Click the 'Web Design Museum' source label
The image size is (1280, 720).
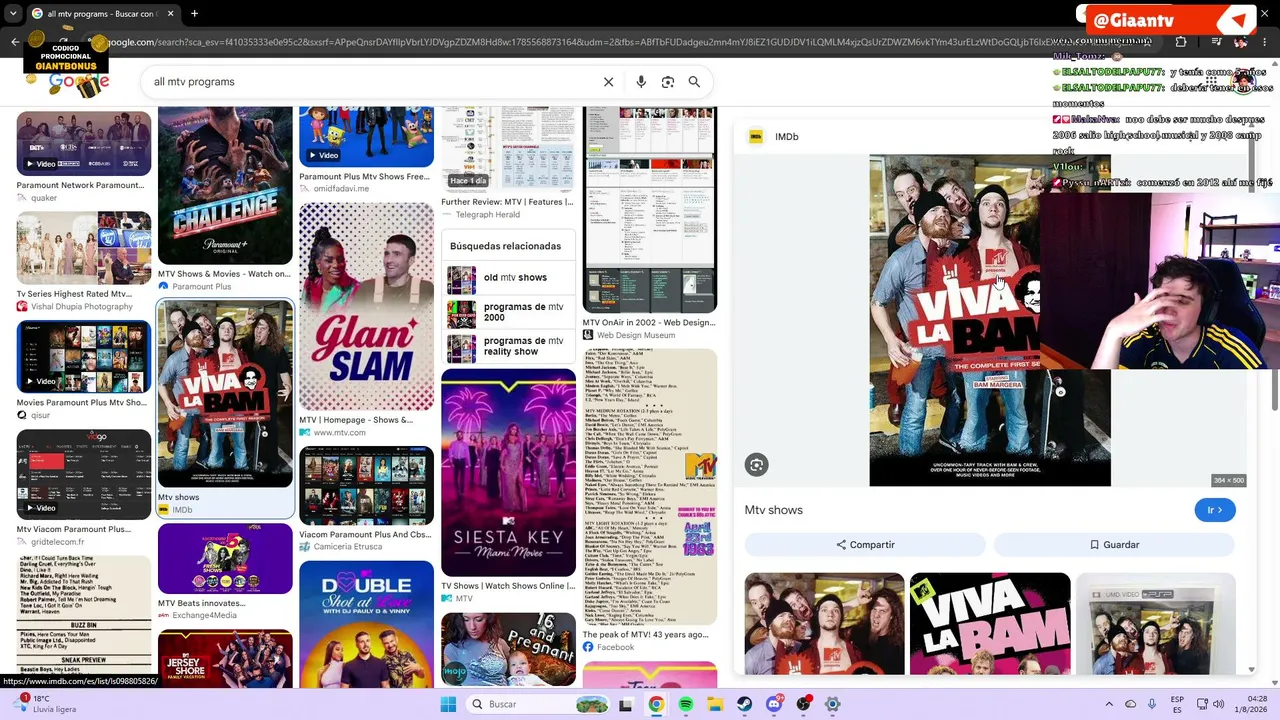pyautogui.click(x=636, y=335)
